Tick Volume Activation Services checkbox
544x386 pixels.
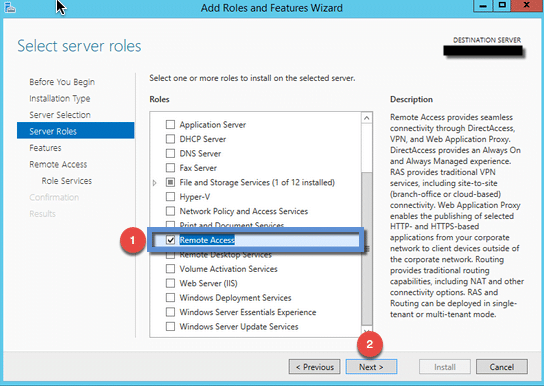pyautogui.click(x=170, y=269)
